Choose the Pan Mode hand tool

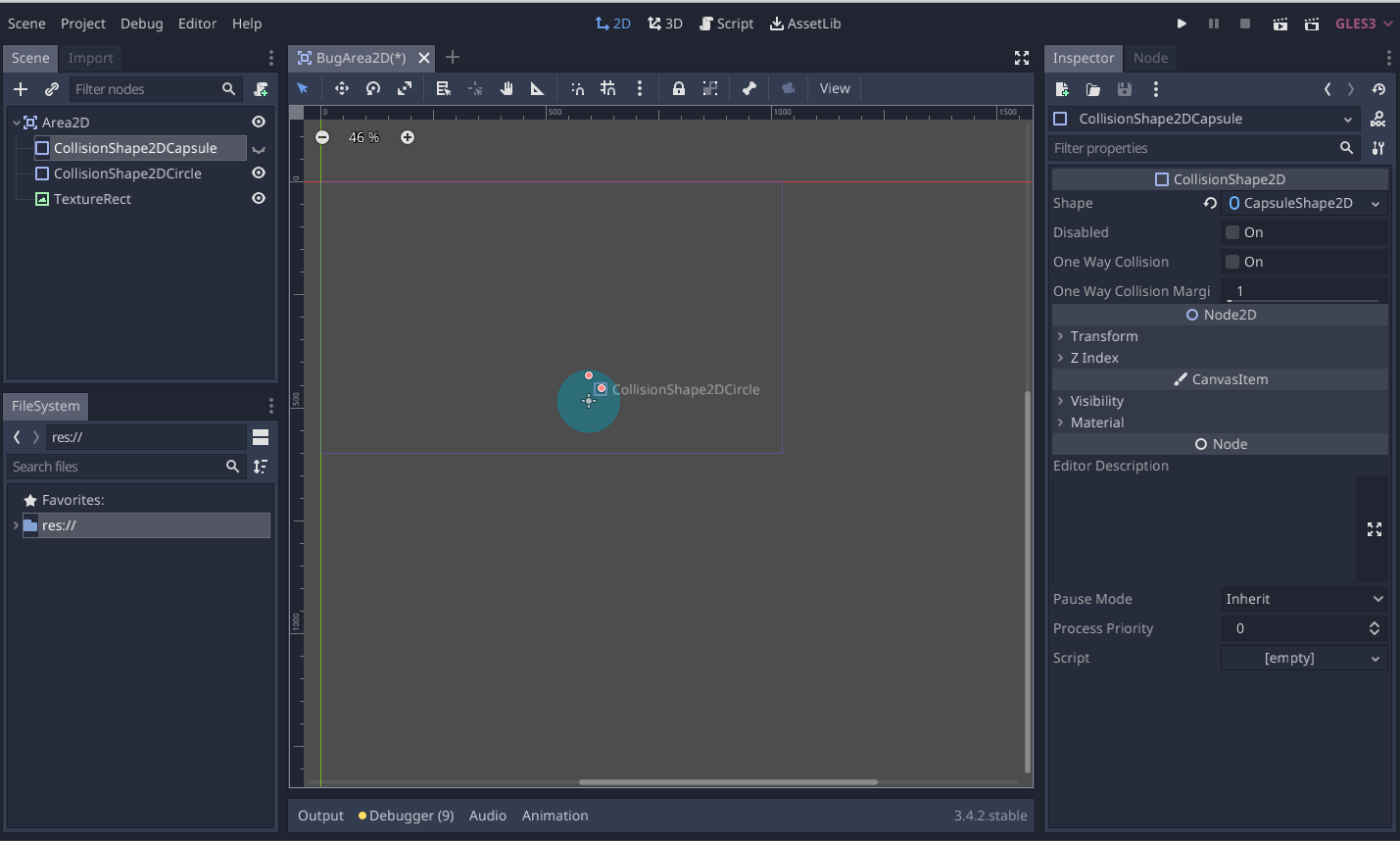[x=507, y=88]
